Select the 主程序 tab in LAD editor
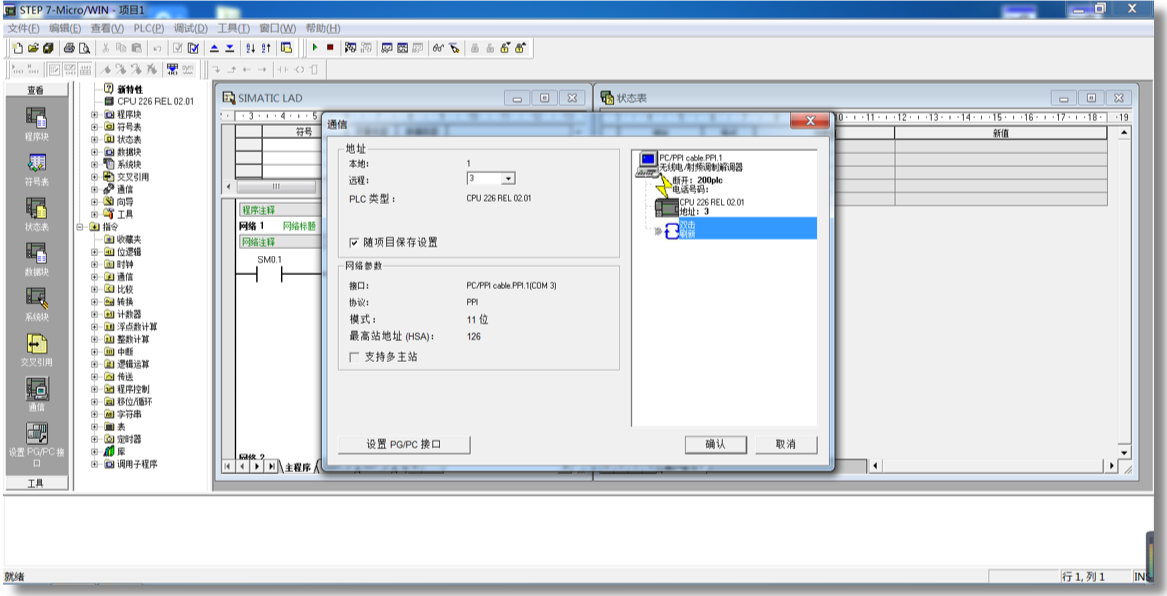Screen dimensions: 1167x596 298,467
